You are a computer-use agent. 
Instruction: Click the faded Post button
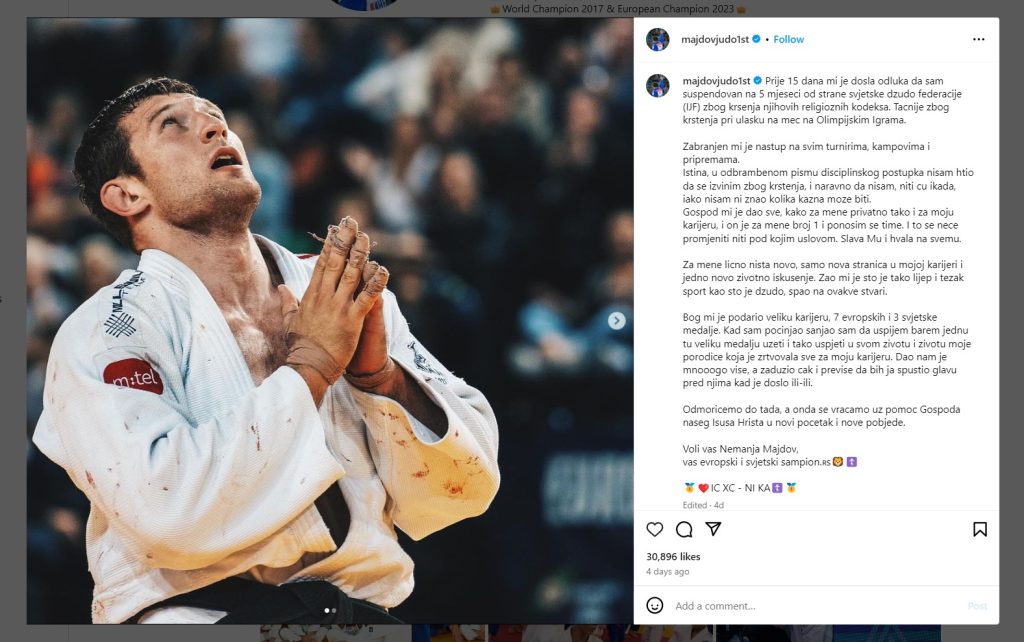coord(977,606)
